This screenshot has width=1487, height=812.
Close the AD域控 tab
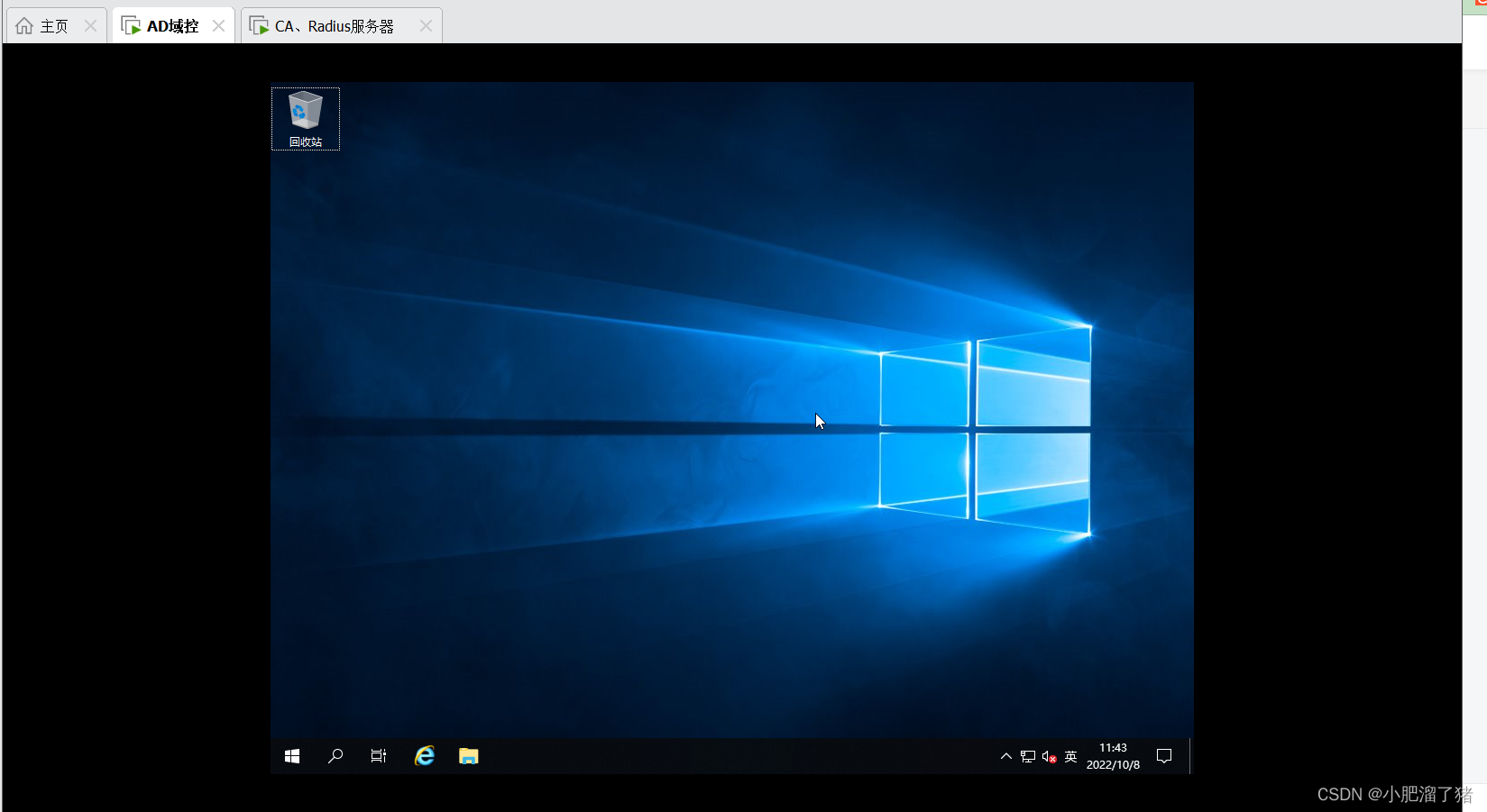coord(218,26)
